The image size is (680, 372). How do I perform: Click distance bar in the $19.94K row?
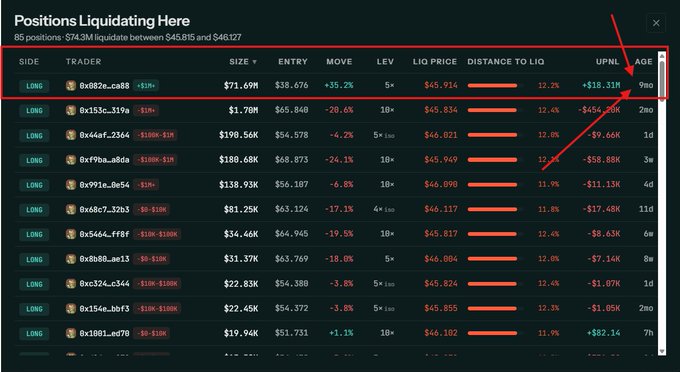point(492,333)
